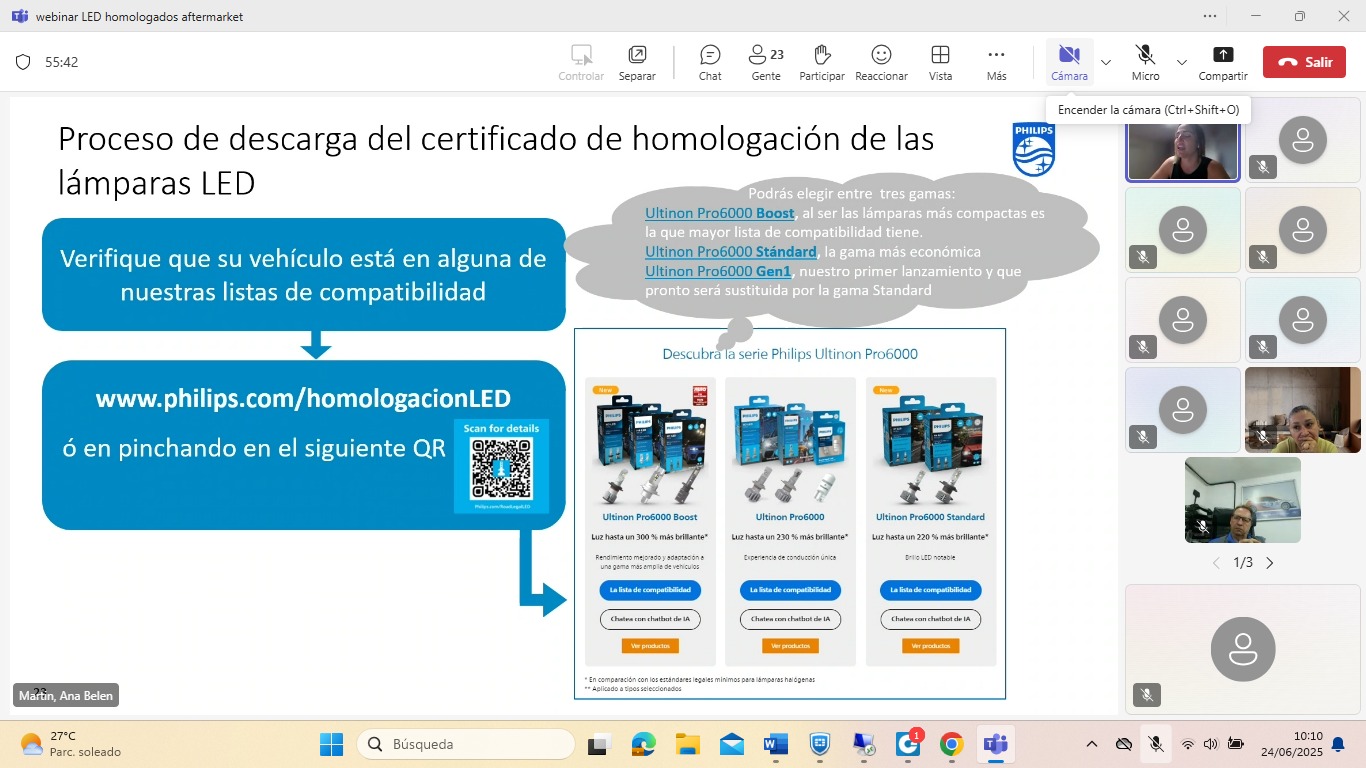
Task: Click the shield privacy icon near timer
Action: click(23, 62)
